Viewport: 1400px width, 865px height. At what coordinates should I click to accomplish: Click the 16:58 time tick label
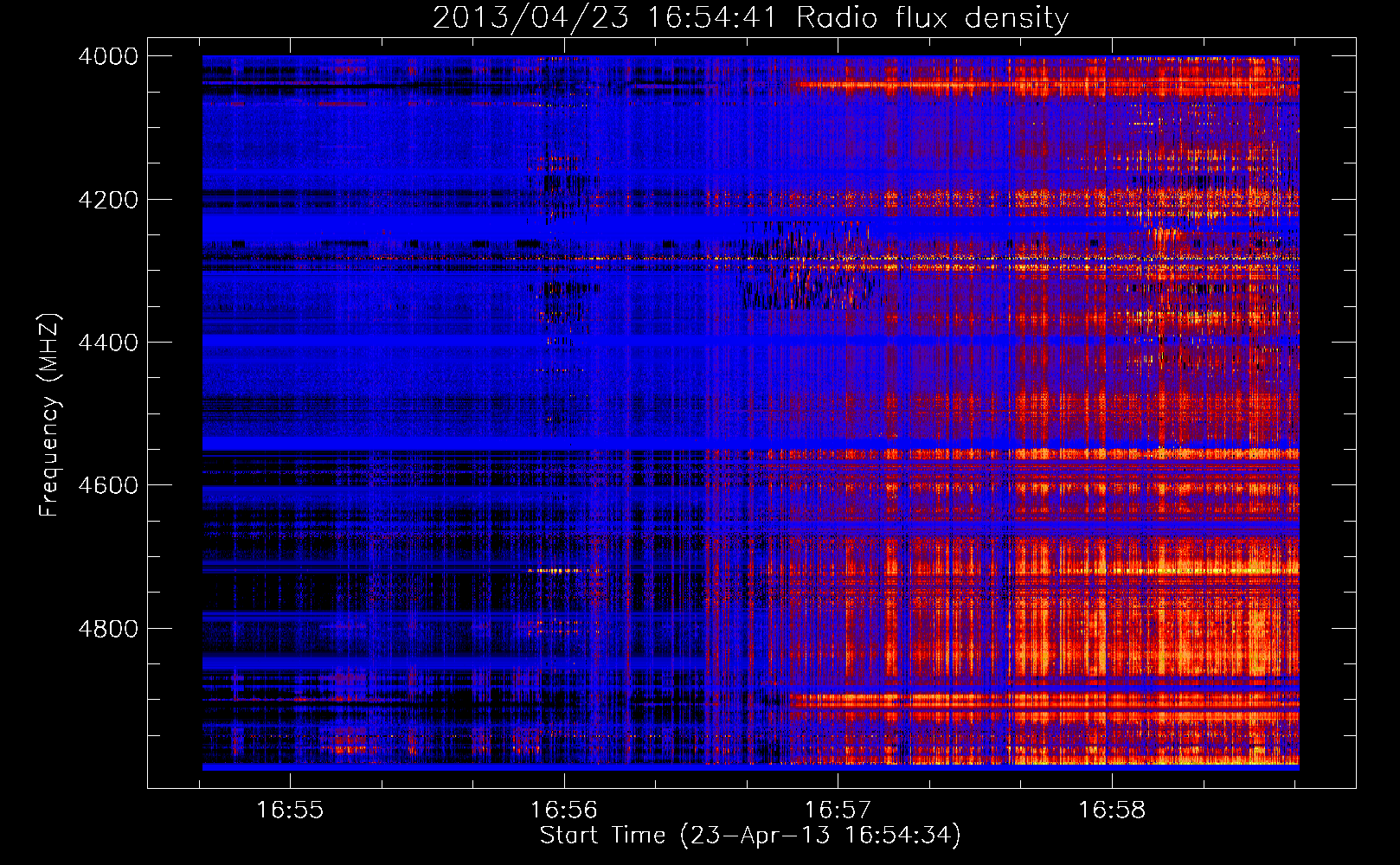click(1111, 811)
